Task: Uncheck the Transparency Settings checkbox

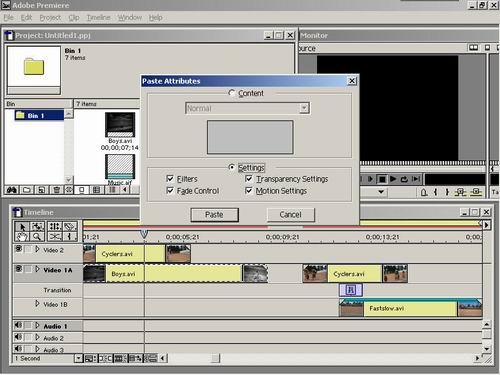Action: [x=249, y=179]
